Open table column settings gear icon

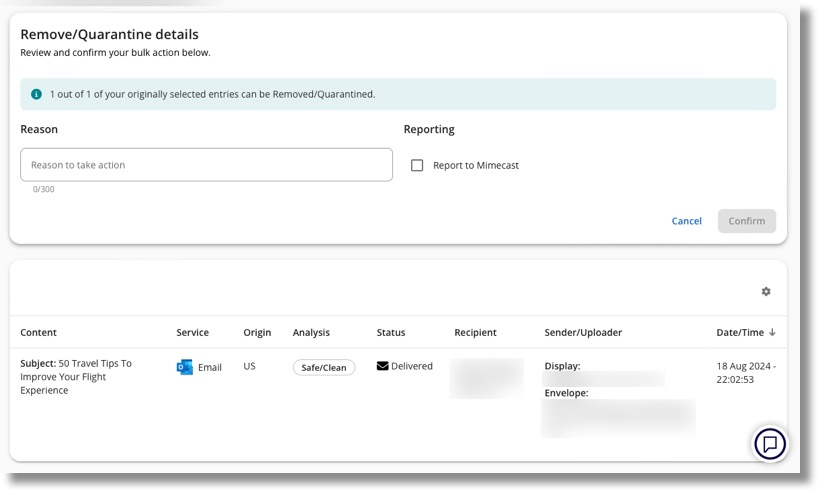[765, 291]
